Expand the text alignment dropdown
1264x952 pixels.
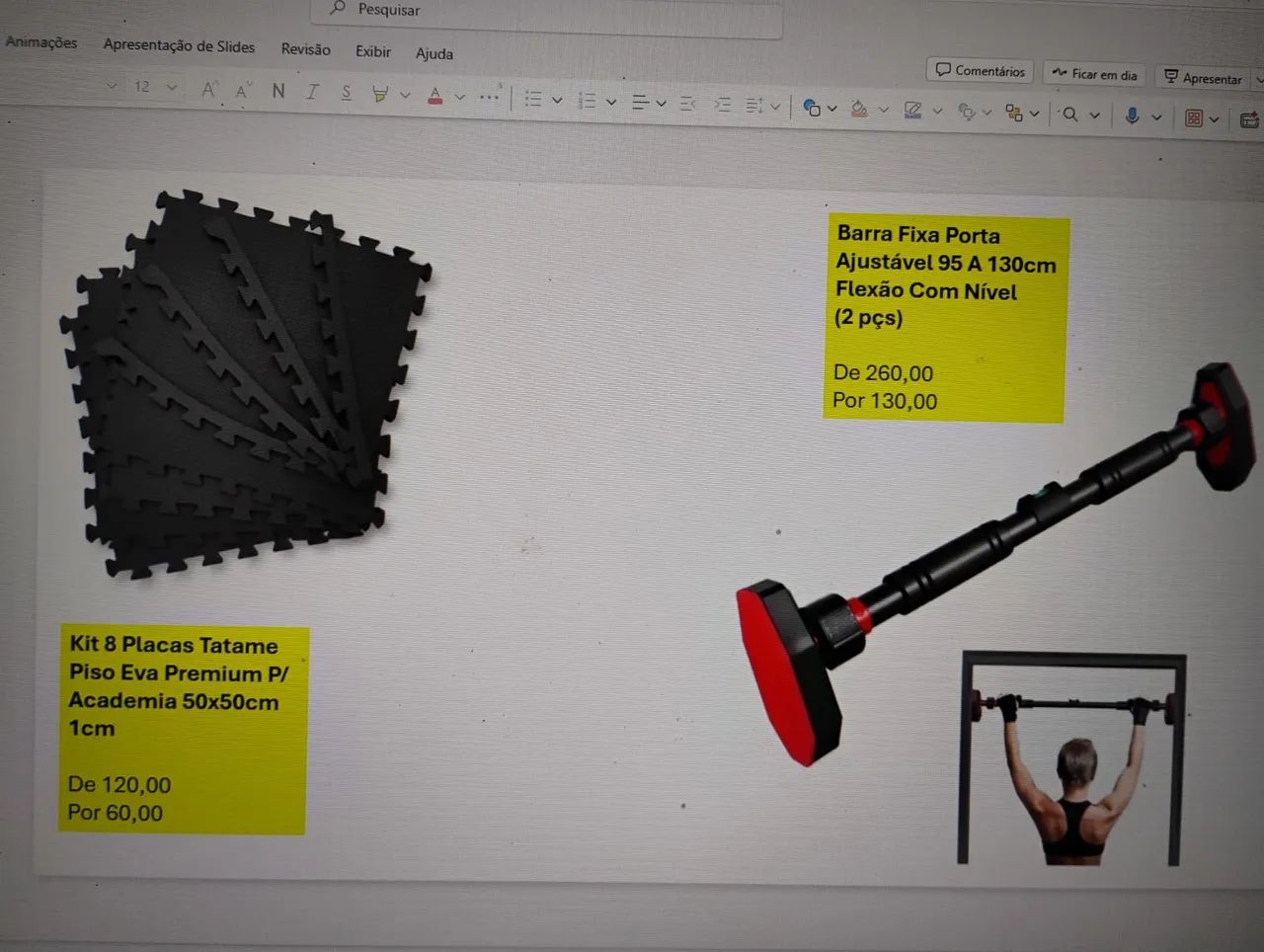tap(661, 103)
